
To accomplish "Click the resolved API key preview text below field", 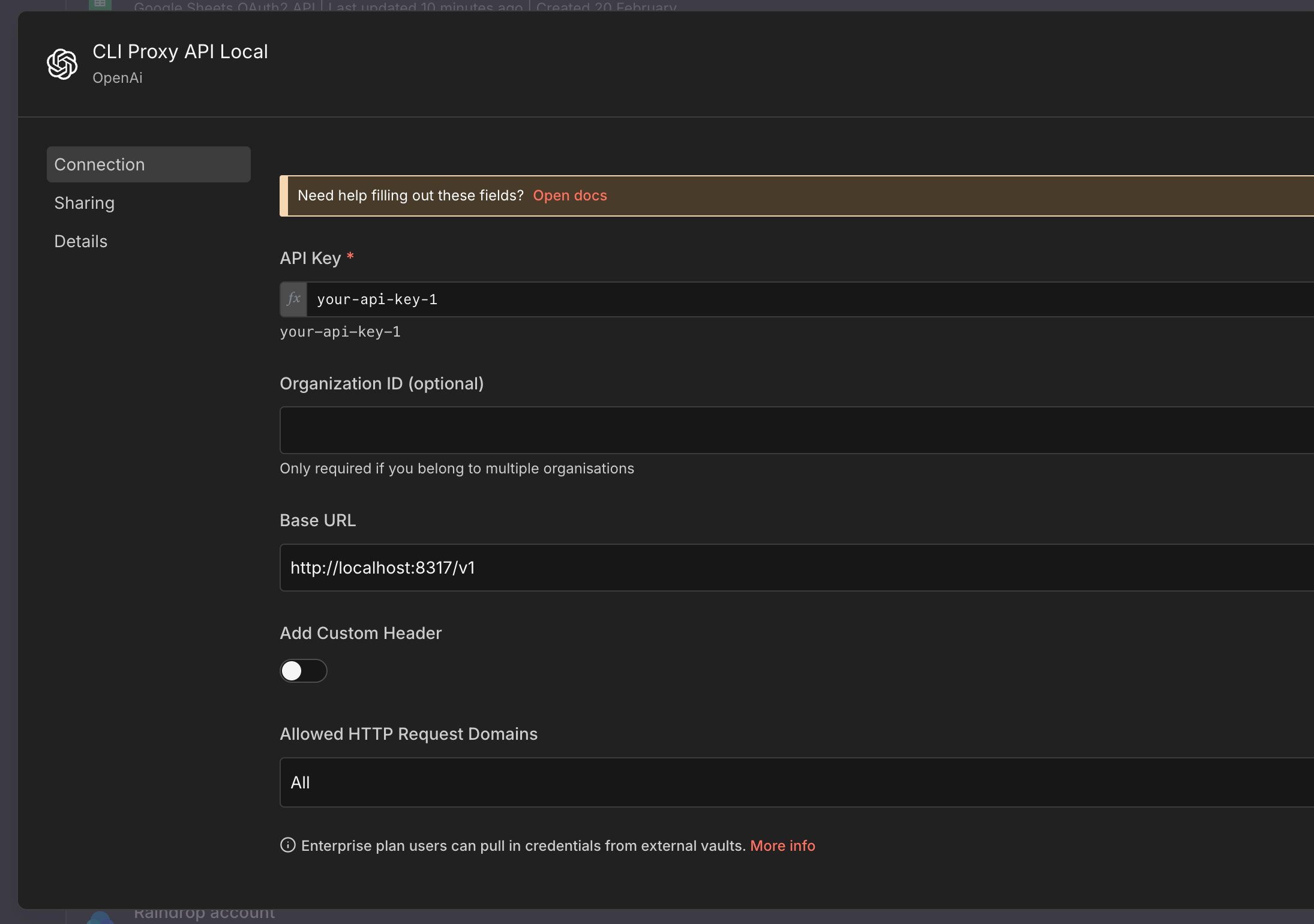I will (x=340, y=332).
